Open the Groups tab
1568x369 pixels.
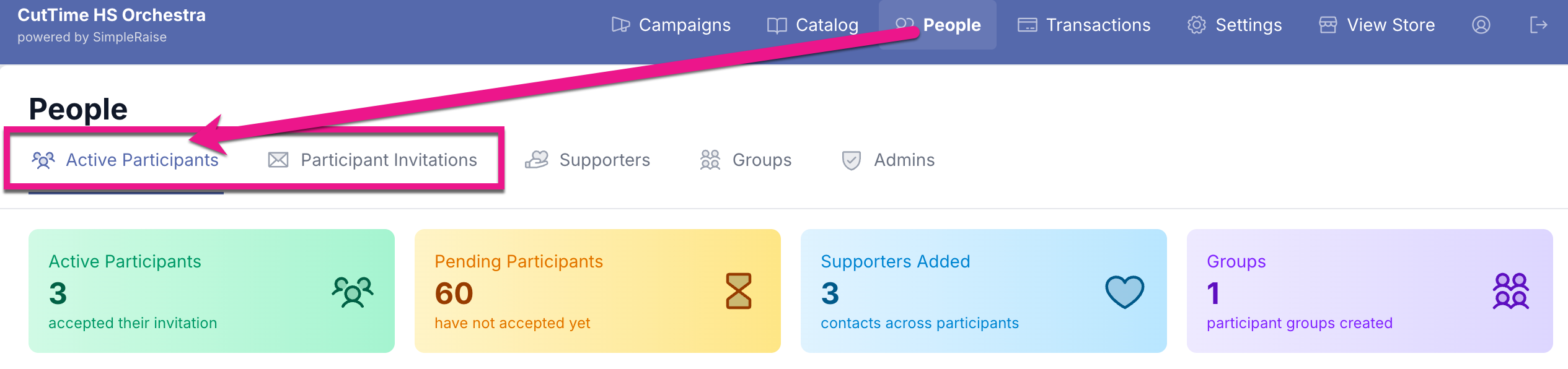pyautogui.click(x=761, y=160)
